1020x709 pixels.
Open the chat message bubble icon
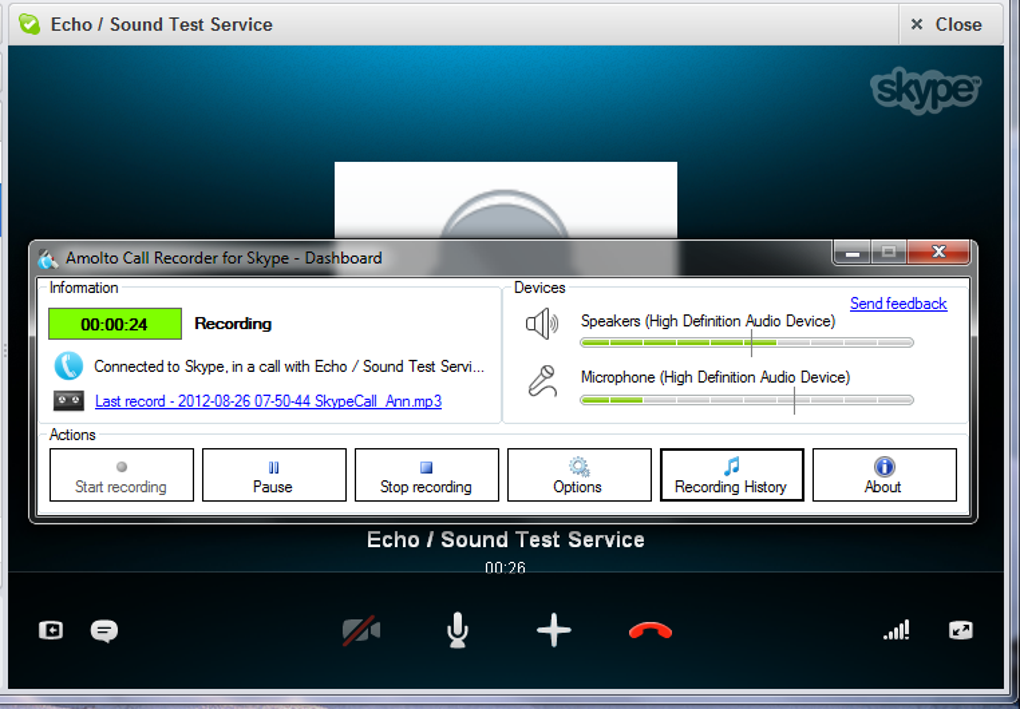coord(104,630)
